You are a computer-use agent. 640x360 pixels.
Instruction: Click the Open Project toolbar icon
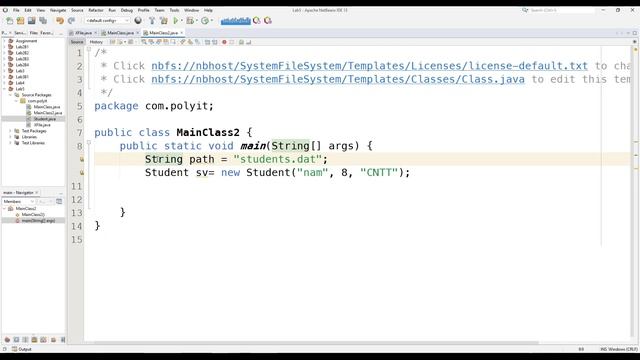pos(31,20)
